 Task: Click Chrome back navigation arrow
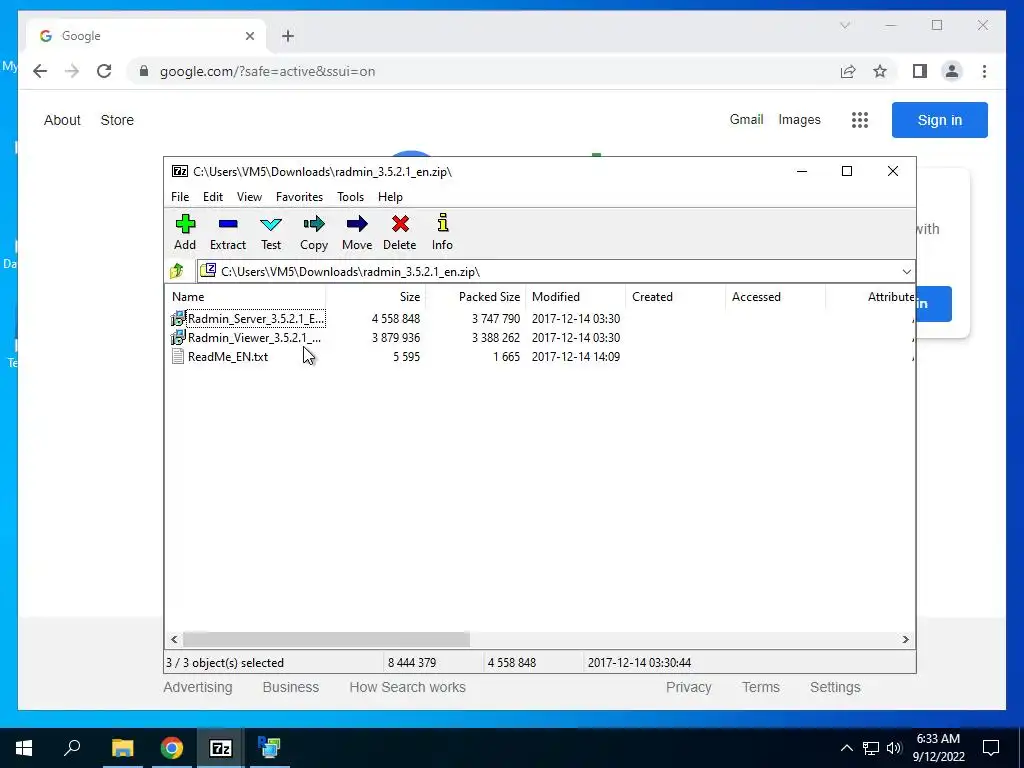pos(40,71)
